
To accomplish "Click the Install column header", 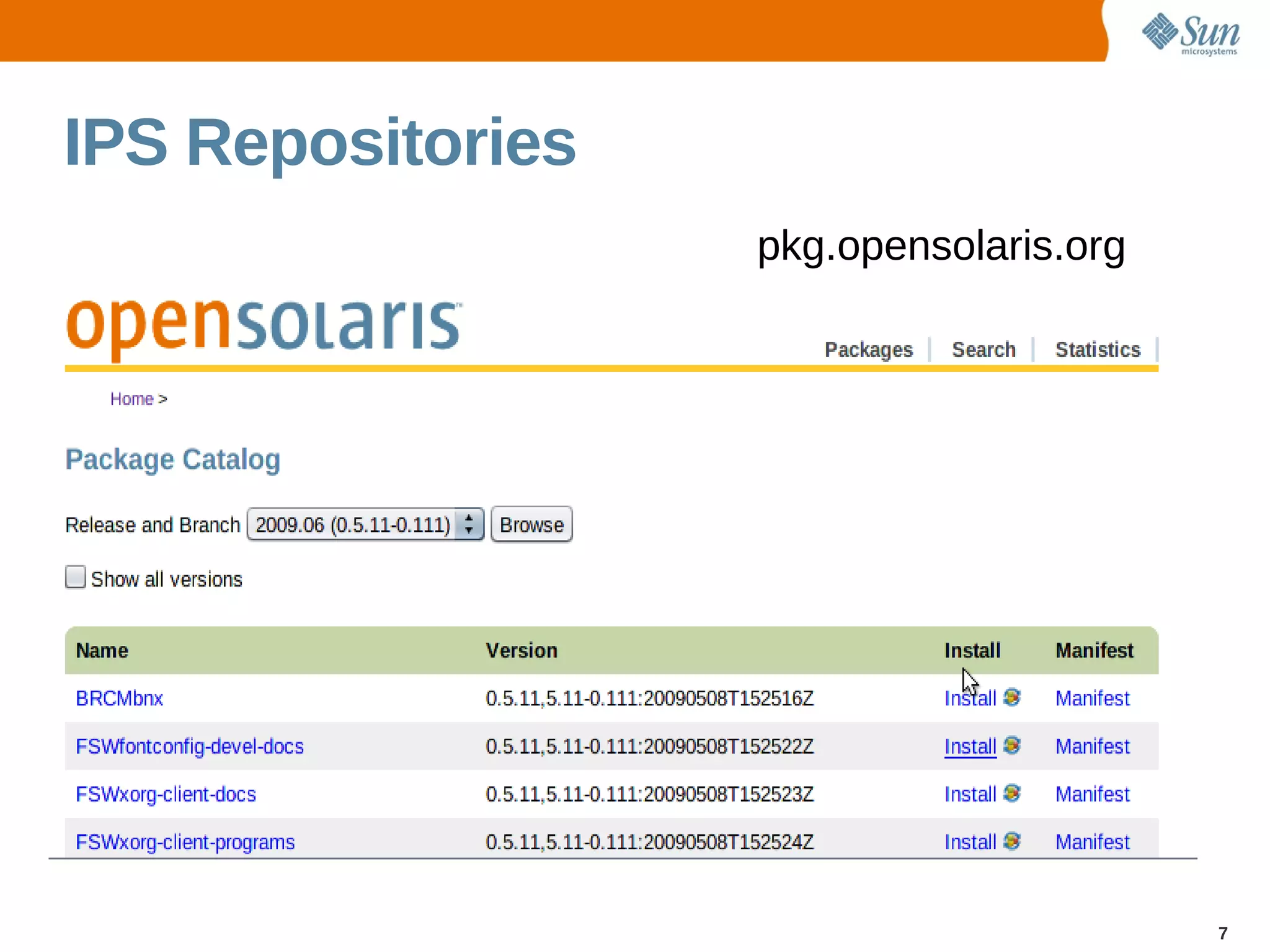I will tap(972, 651).
